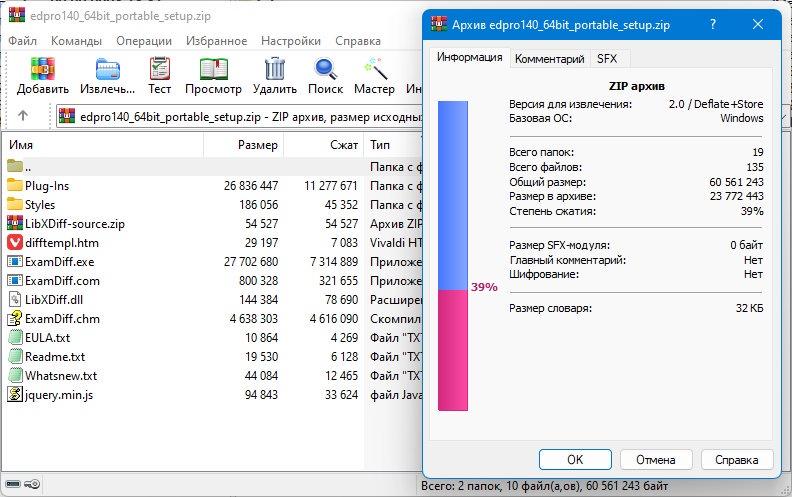Select the jquery.min.js file name
Image resolution: width=792 pixels, height=497 pixels.
point(59,394)
